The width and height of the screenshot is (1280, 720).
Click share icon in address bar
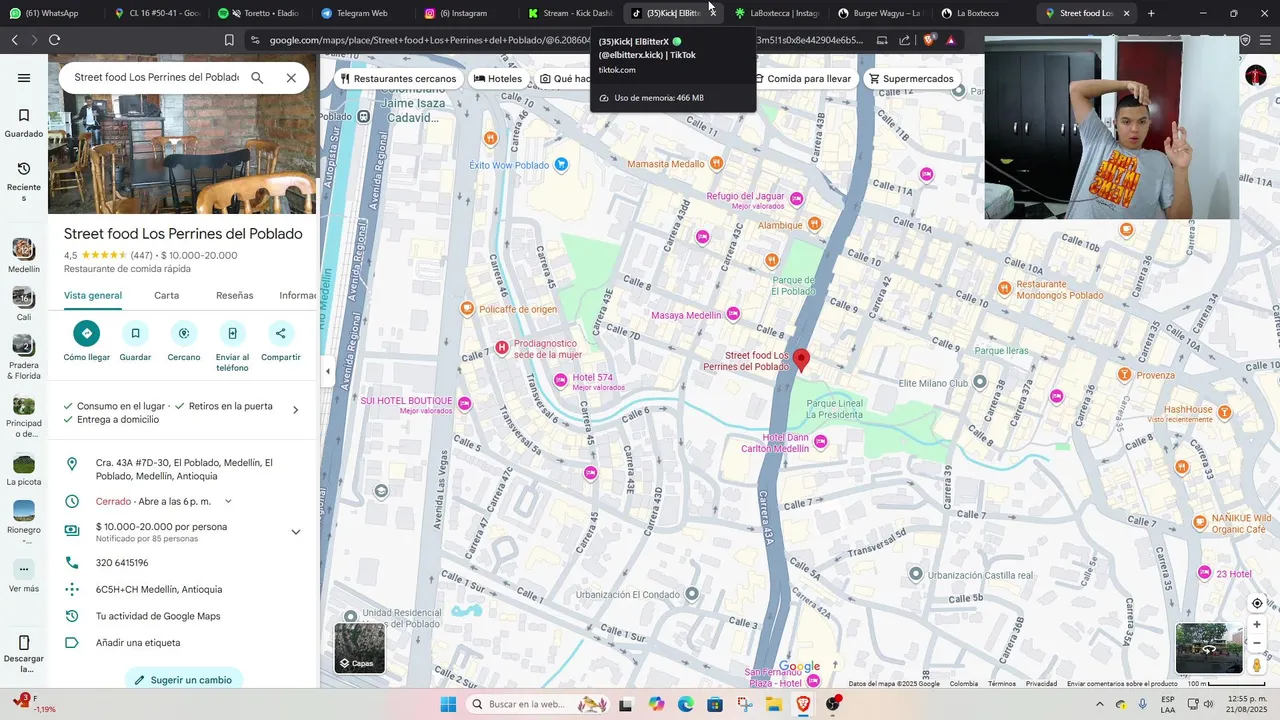click(905, 40)
